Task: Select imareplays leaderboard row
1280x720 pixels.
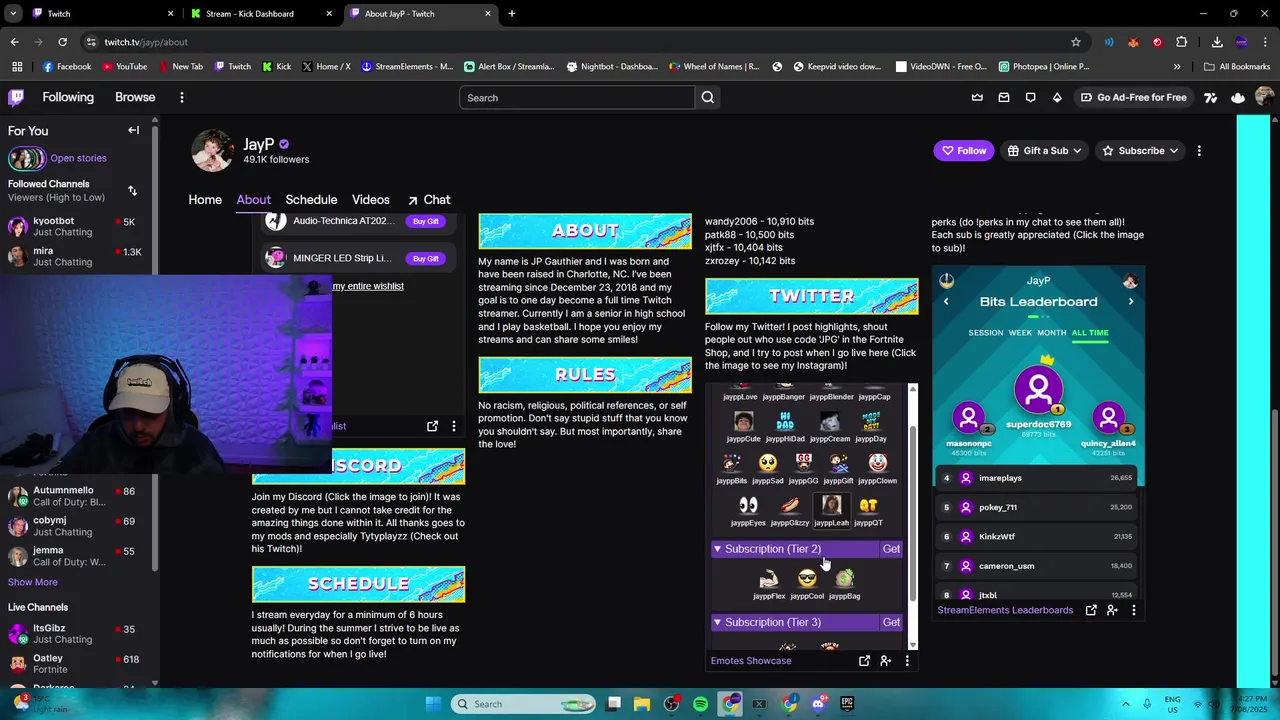Action: pos(1038,478)
